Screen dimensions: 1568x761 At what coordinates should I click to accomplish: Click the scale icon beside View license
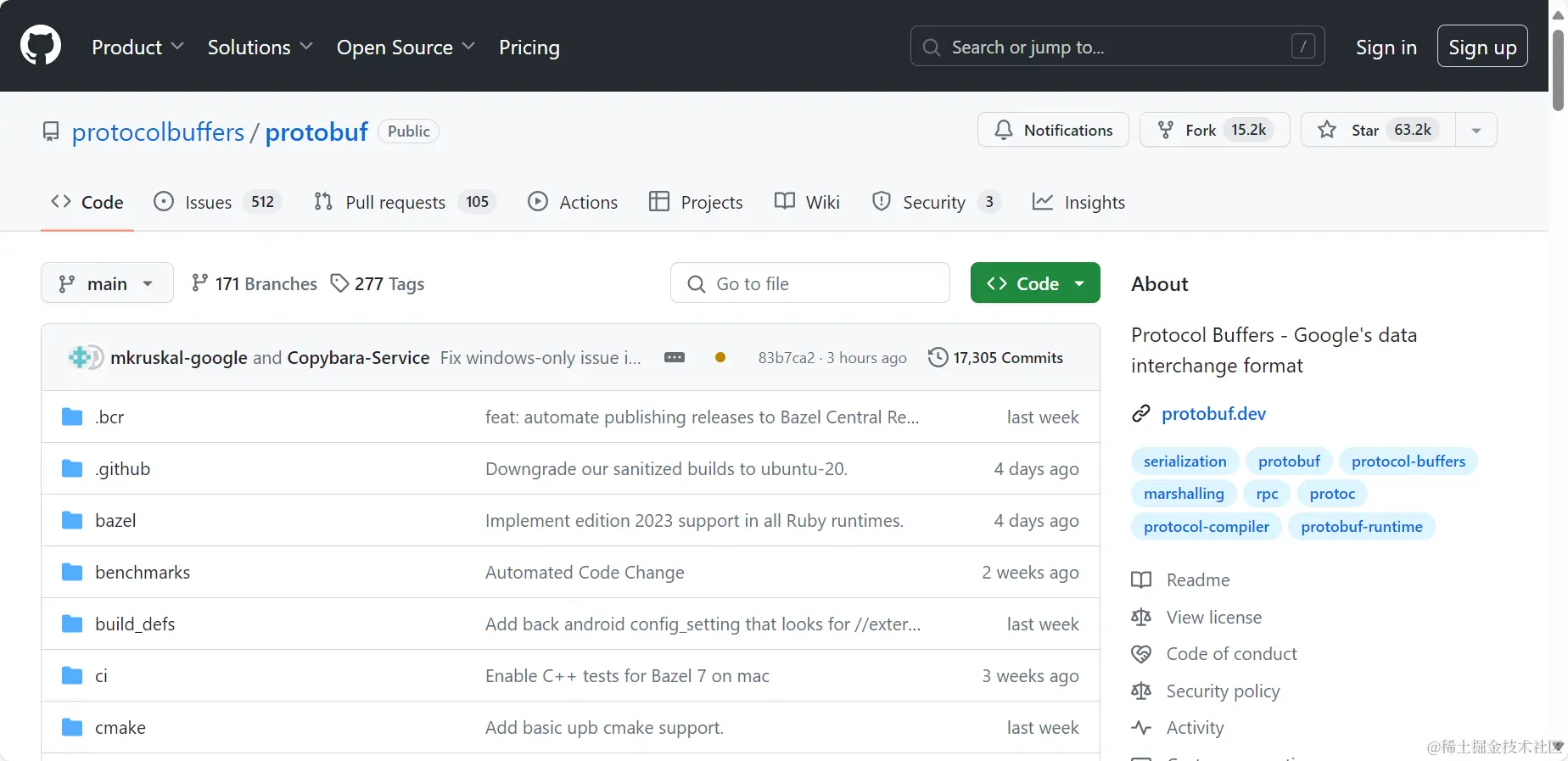pos(1141,617)
